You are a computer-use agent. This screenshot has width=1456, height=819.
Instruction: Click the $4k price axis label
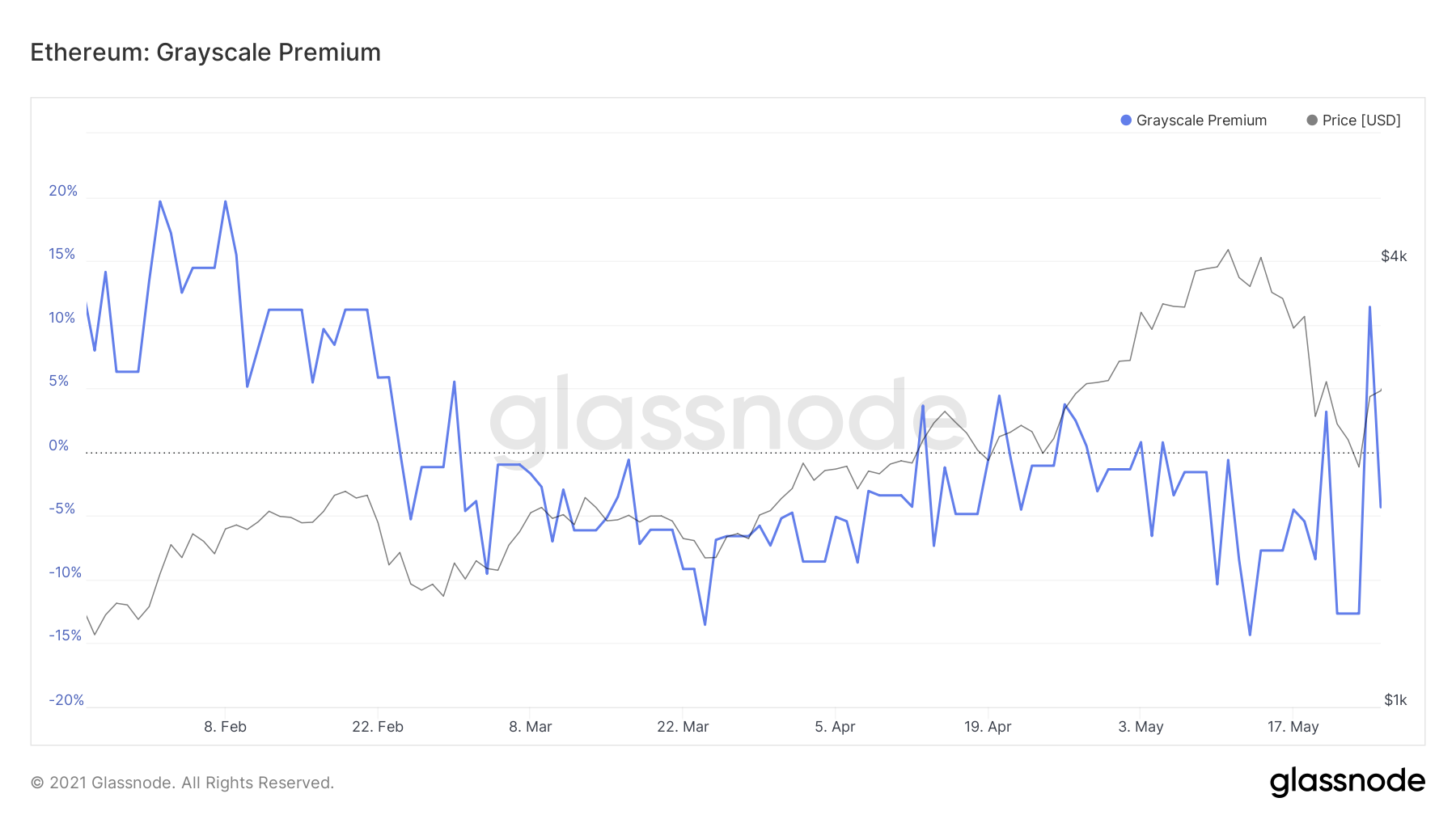[1394, 256]
